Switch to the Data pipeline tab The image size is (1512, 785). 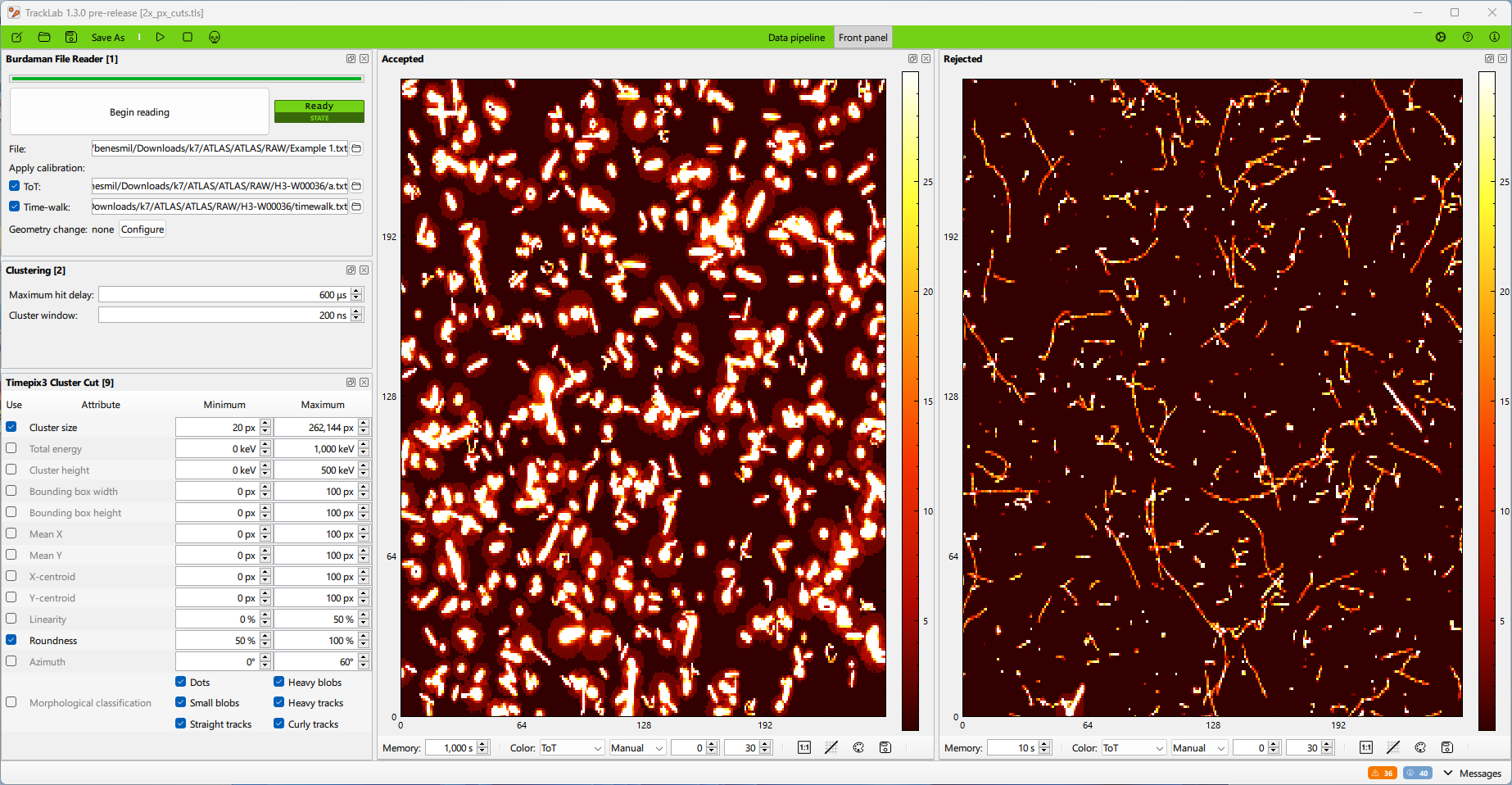click(796, 38)
